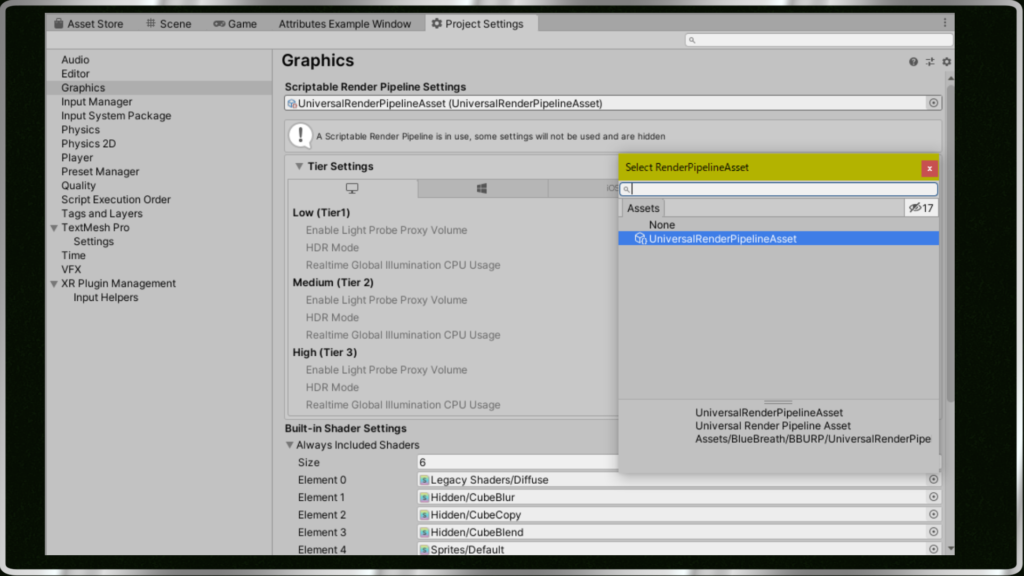Select None in the asset picker list
The image size is (1024, 576).
(661, 225)
